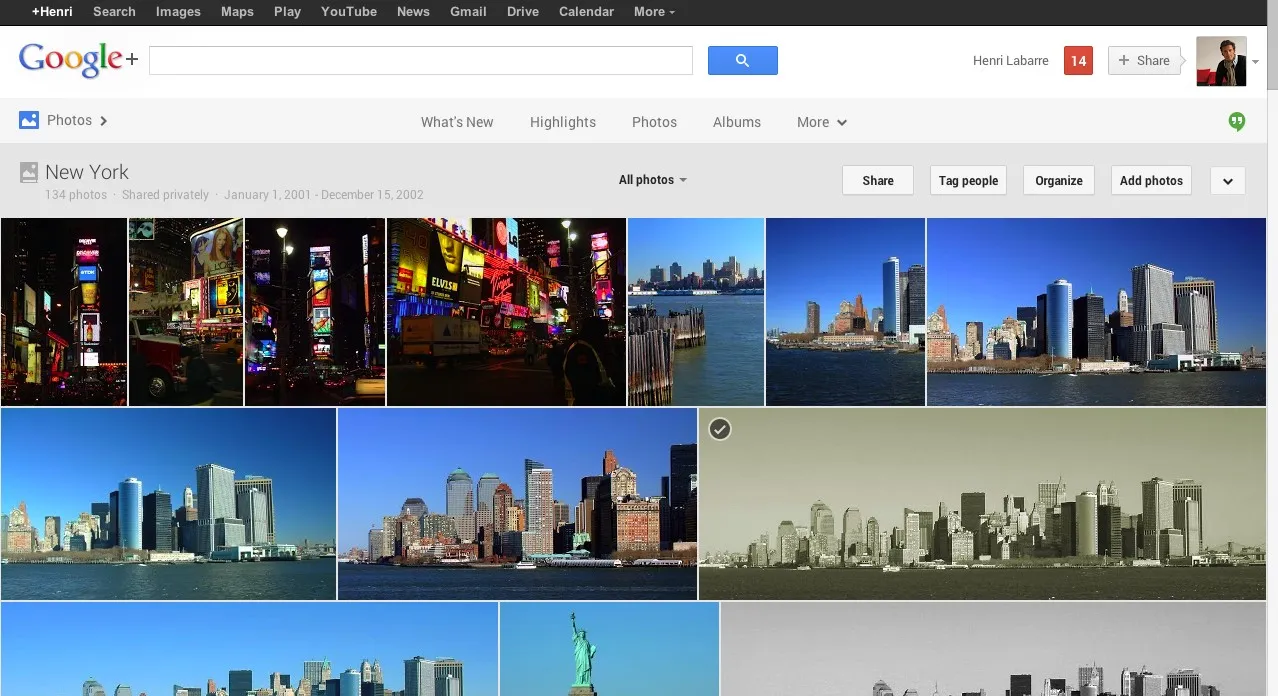Open the album options down-arrow button
The image size is (1278, 696).
coord(1227,180)
